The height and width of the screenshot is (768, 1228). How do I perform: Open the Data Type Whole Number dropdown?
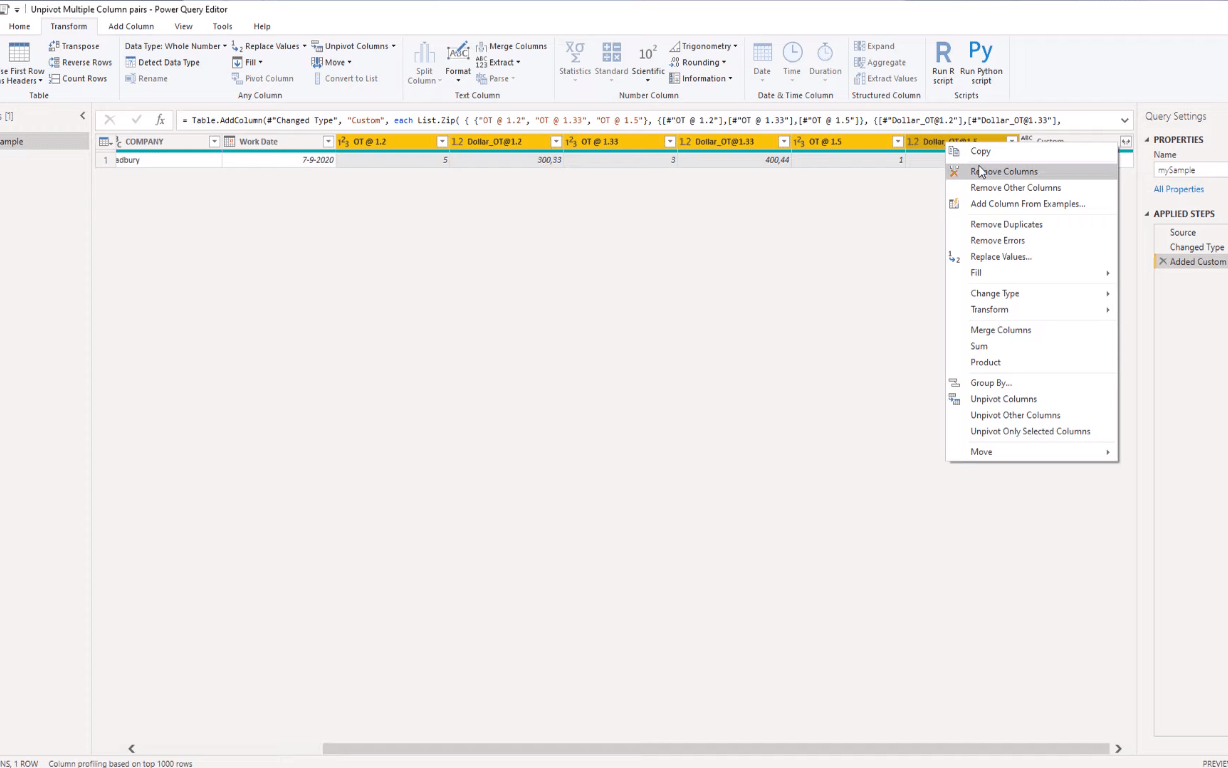click(x=176, y=46)
